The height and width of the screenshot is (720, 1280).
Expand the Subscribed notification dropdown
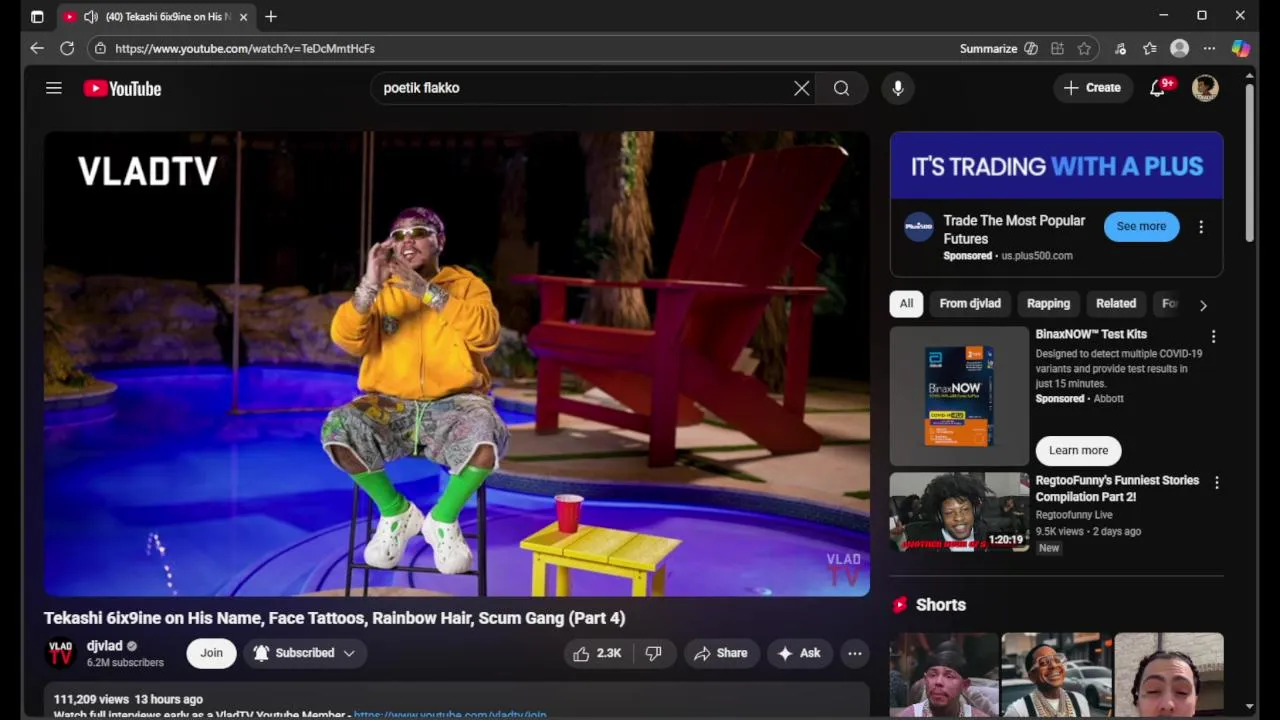304,653
